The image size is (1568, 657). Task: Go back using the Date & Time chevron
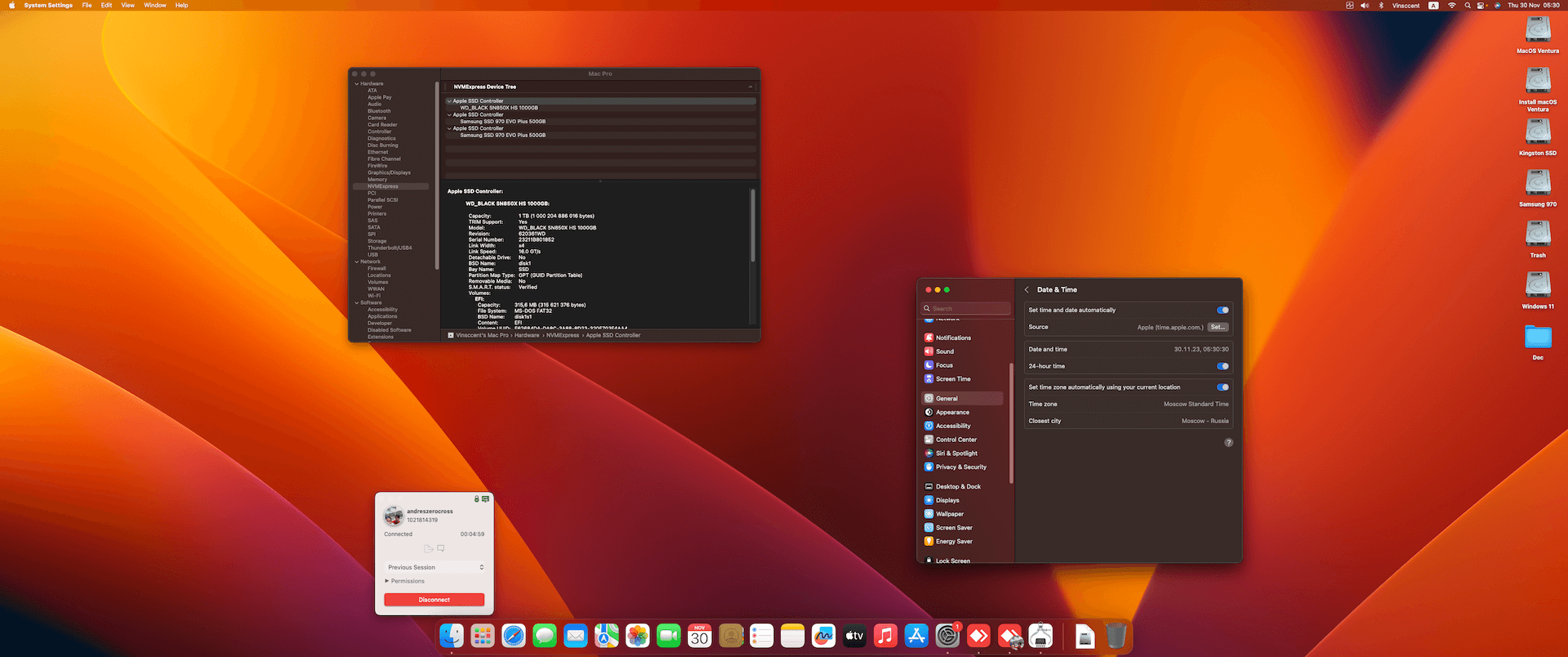(1027, 290)
